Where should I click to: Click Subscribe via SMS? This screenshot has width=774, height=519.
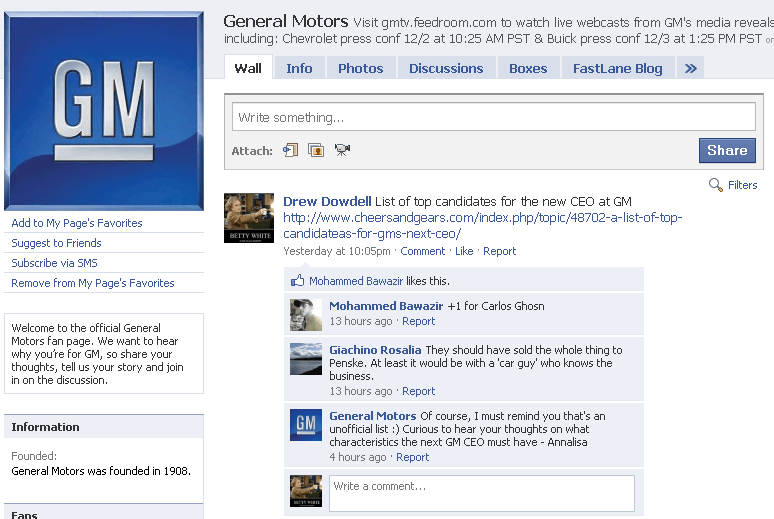pos(54,263)
